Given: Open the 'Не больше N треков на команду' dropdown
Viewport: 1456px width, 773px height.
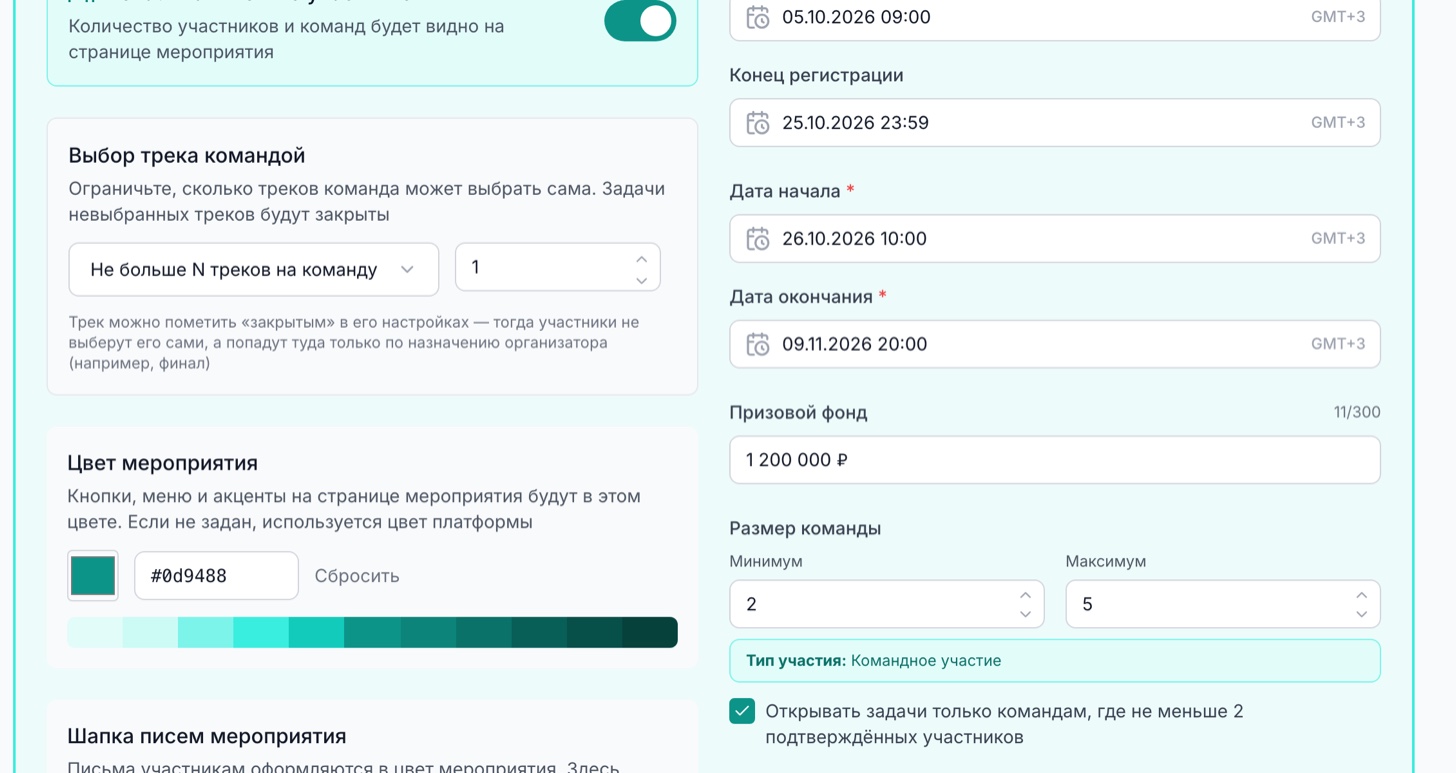Looking at the screenshot, I should tap(253, 269).
